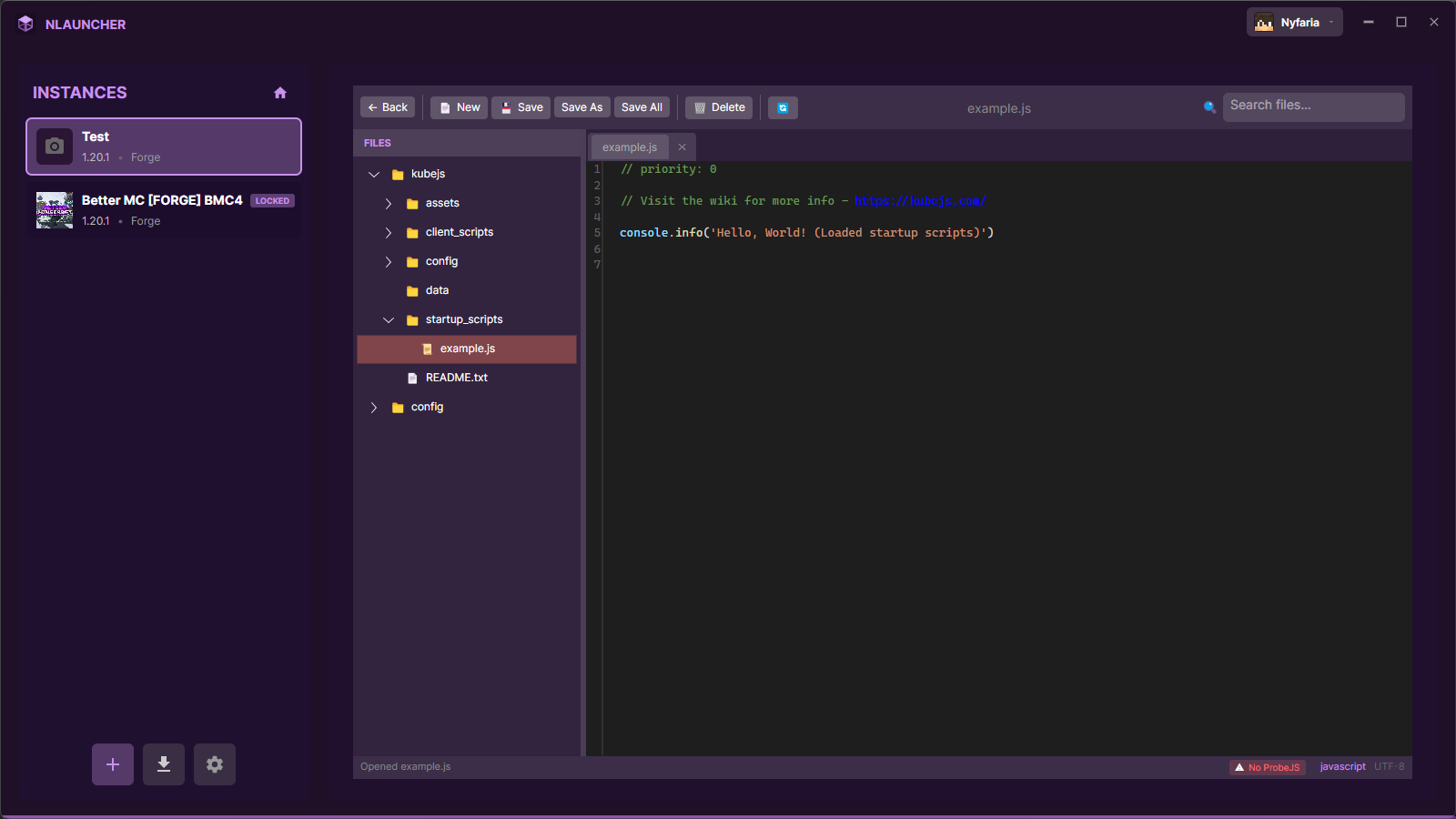Image resolution: width=1456 pixels, height=819 pixels.
Task: Click the NLauncher logo icon
Action: 25,24
